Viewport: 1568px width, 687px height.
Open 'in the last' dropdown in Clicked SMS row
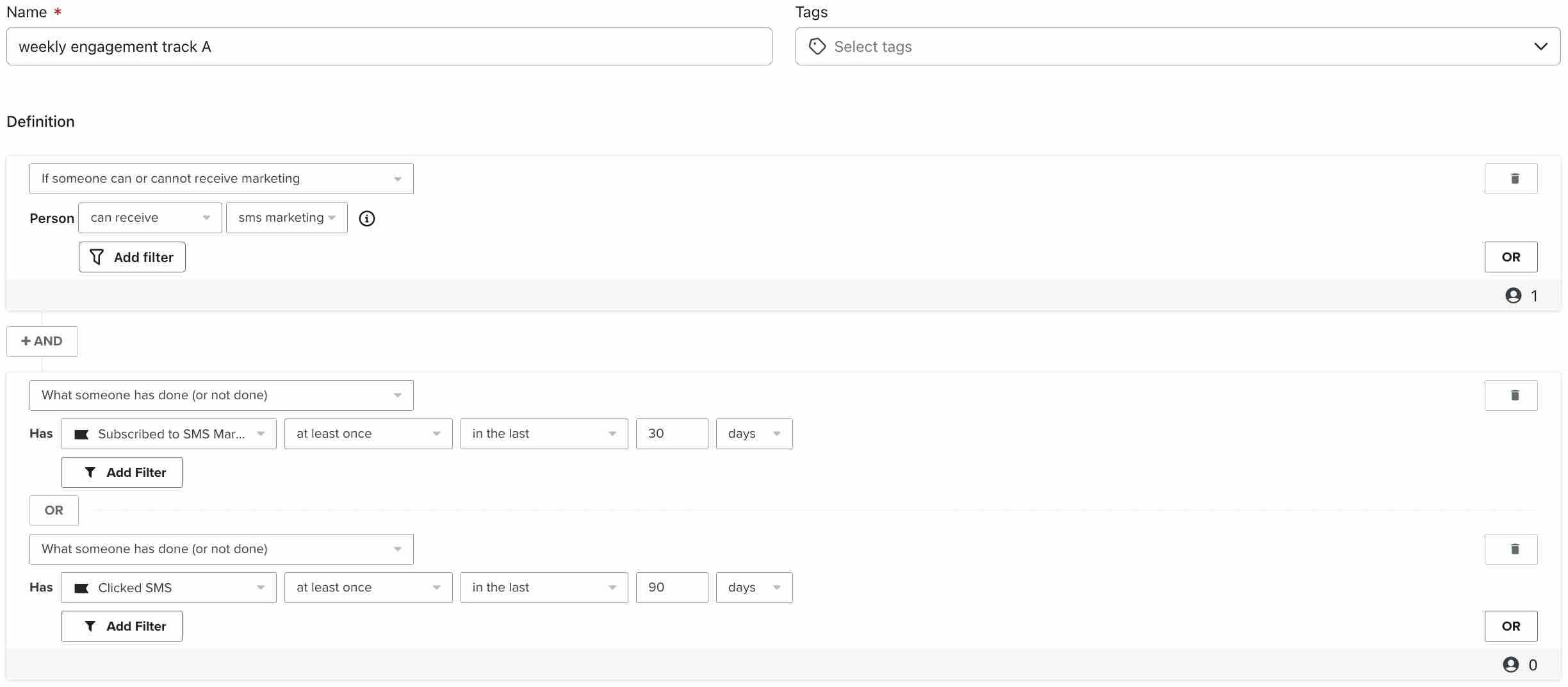click(544, 588)
